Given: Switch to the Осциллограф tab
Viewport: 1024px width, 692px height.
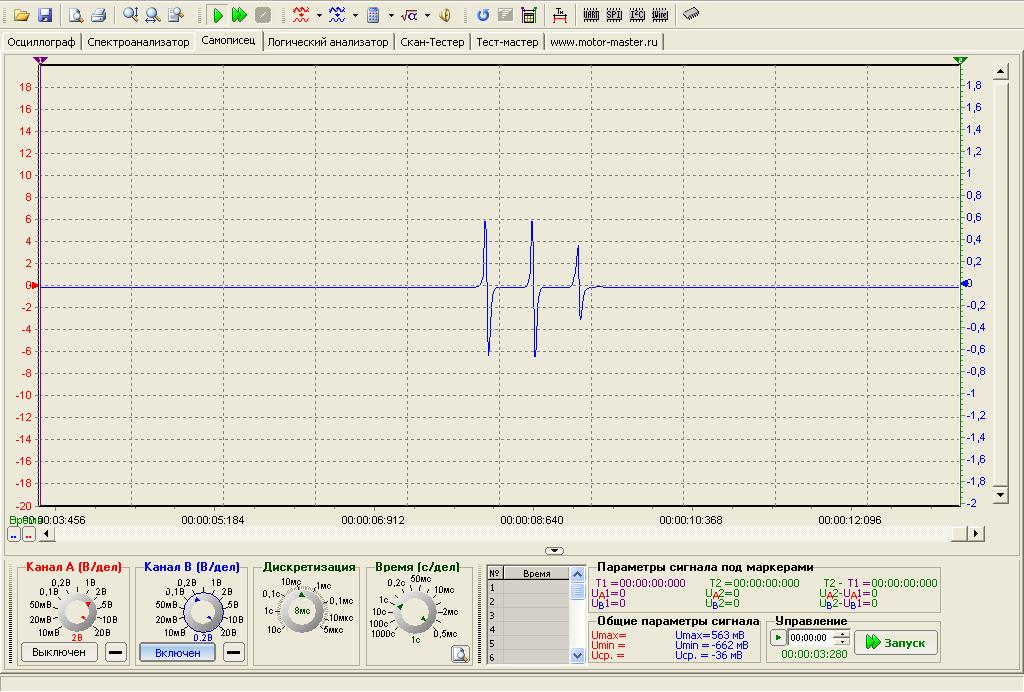Looking at the screenshot, I should pyautogui.click(x=41, y=42).
